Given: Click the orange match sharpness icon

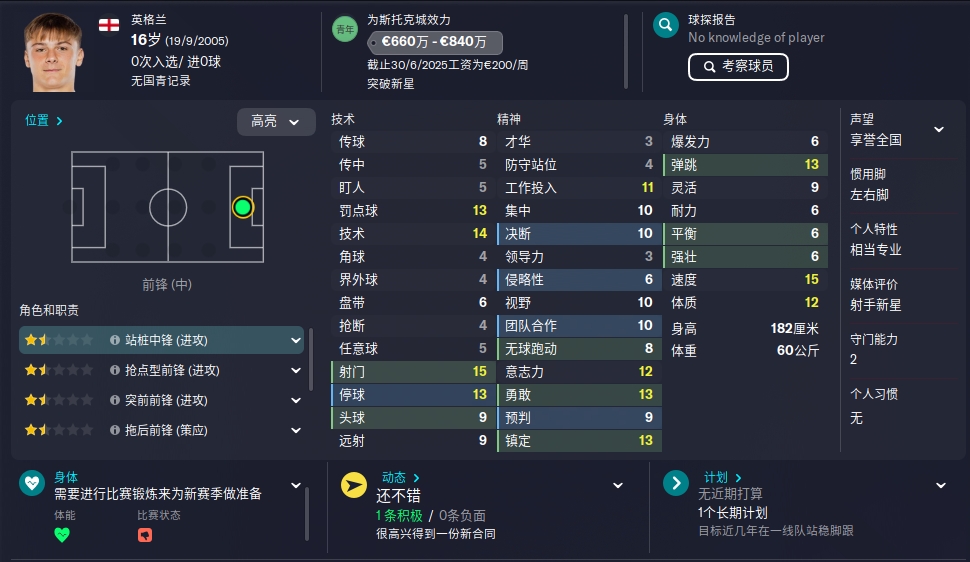Looking at the screenshot, I should click(x=145, y=535).
